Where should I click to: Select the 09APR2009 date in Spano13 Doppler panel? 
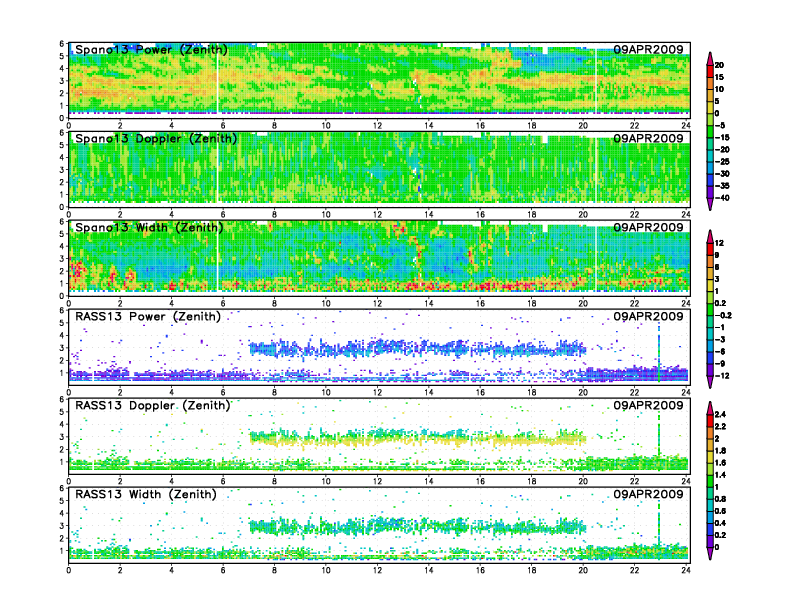(x=648, y=138)
